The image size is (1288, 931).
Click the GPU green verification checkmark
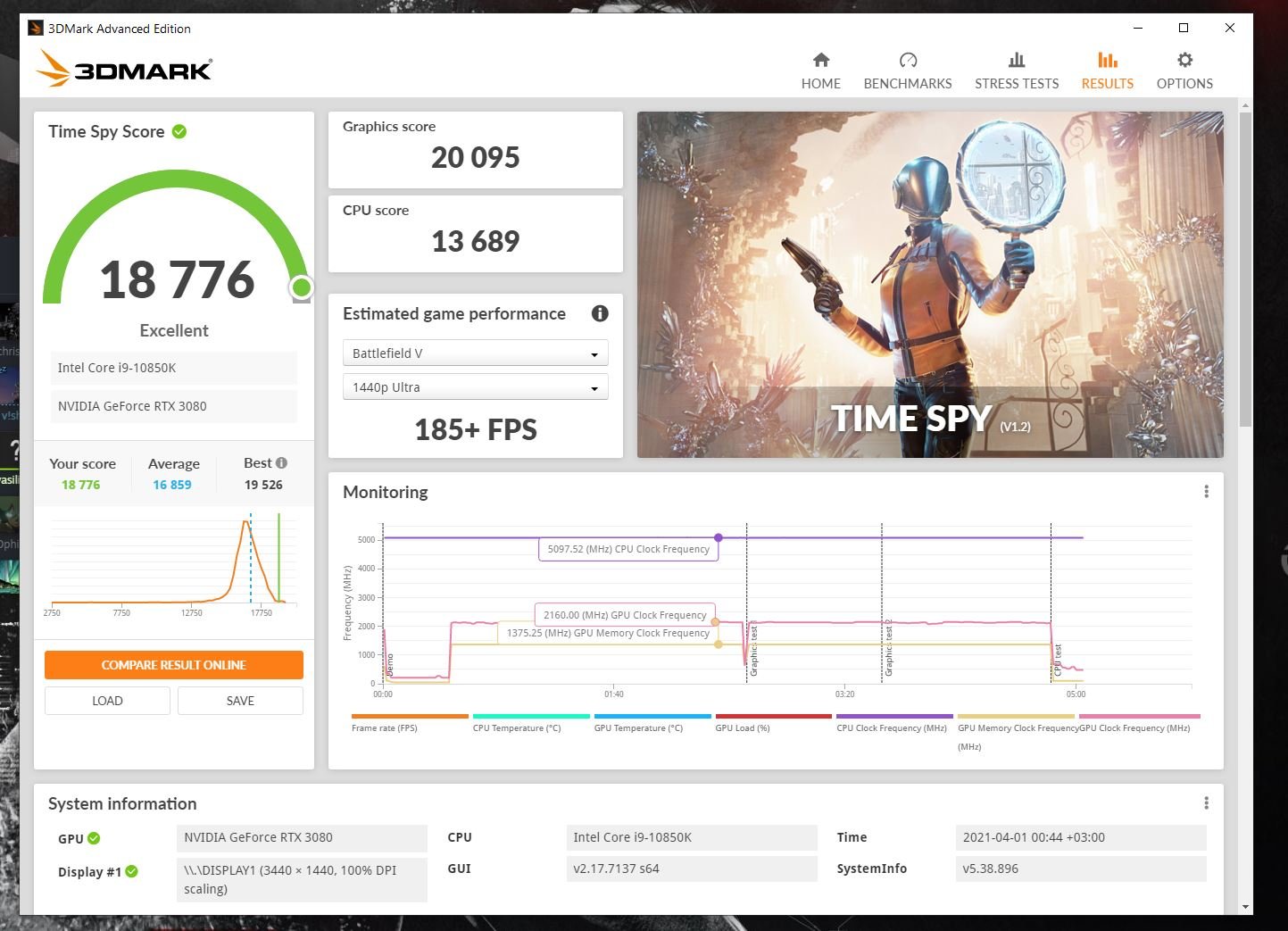click(x=94, y=838)
